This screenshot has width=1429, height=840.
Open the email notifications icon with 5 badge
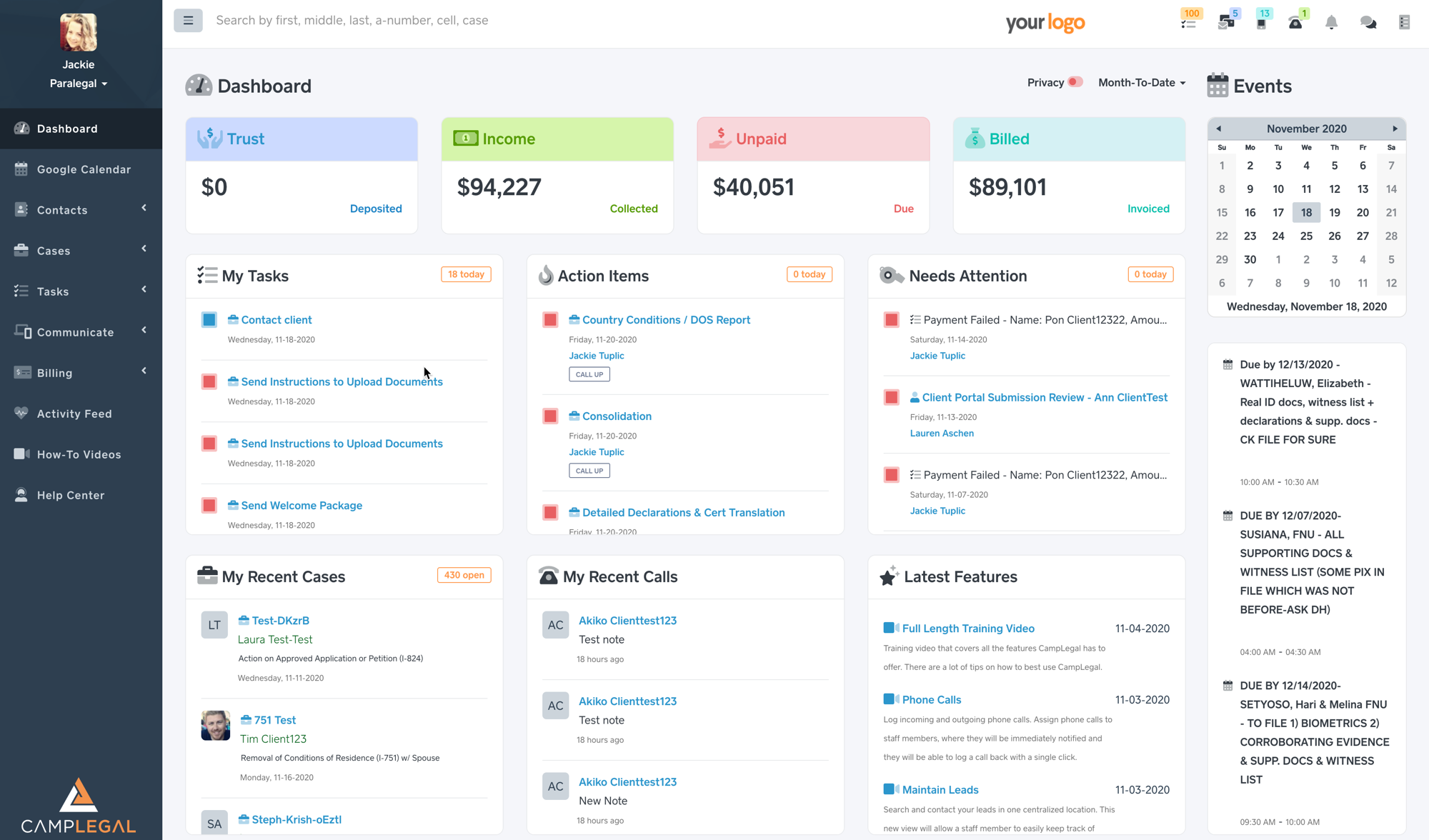(x=1225, y=21)
